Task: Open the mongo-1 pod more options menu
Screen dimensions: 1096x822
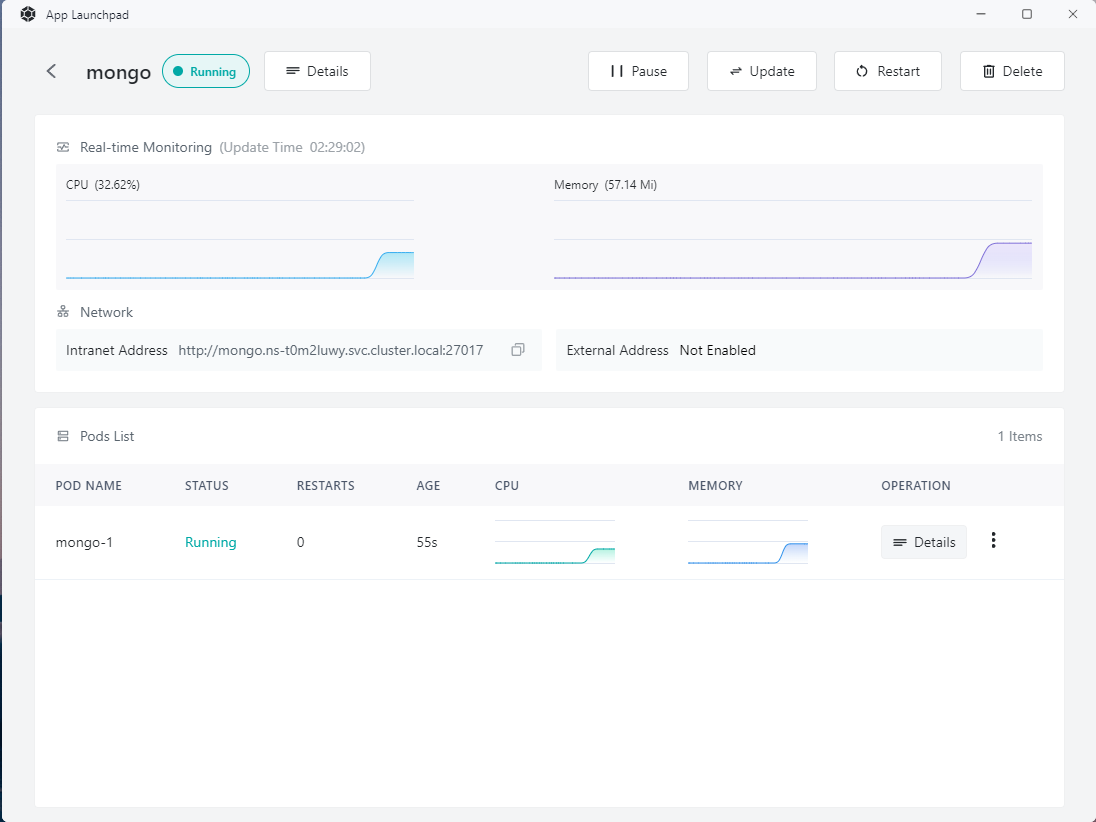Action: pyautogui.click(x=993, y=540)
